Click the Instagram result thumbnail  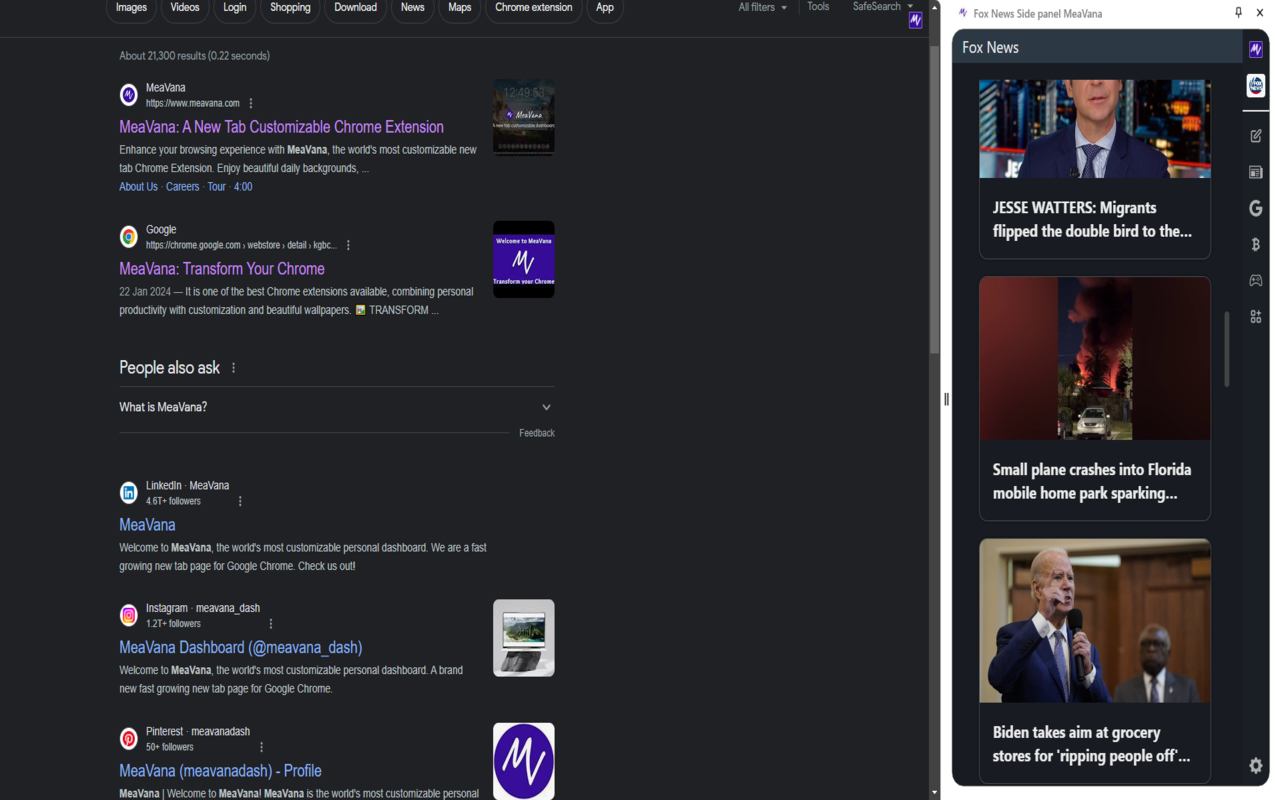524,638
